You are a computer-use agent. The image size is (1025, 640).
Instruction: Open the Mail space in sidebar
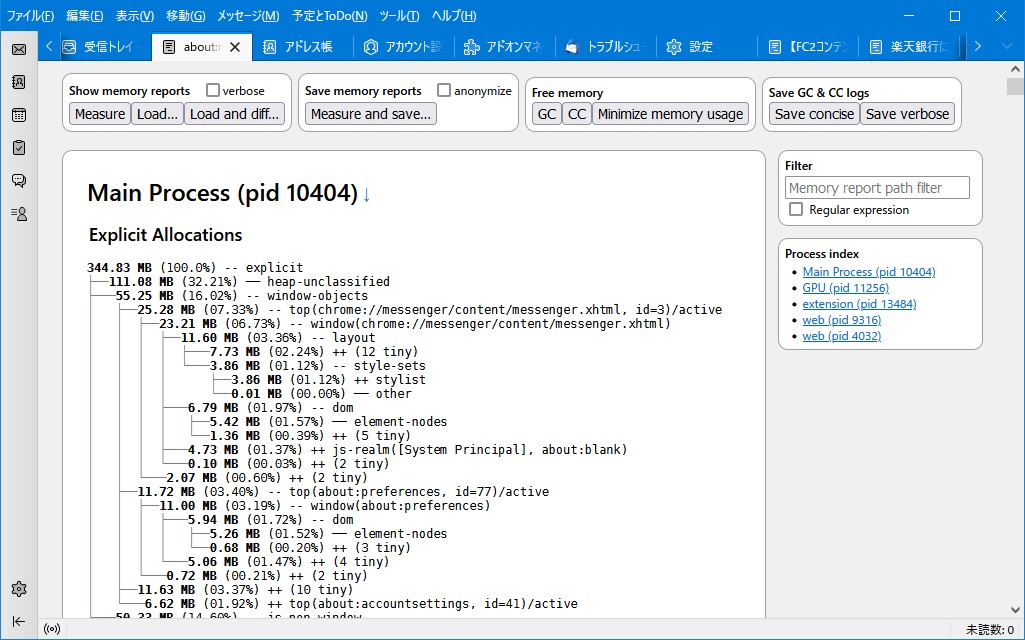(x=19, y=49)
